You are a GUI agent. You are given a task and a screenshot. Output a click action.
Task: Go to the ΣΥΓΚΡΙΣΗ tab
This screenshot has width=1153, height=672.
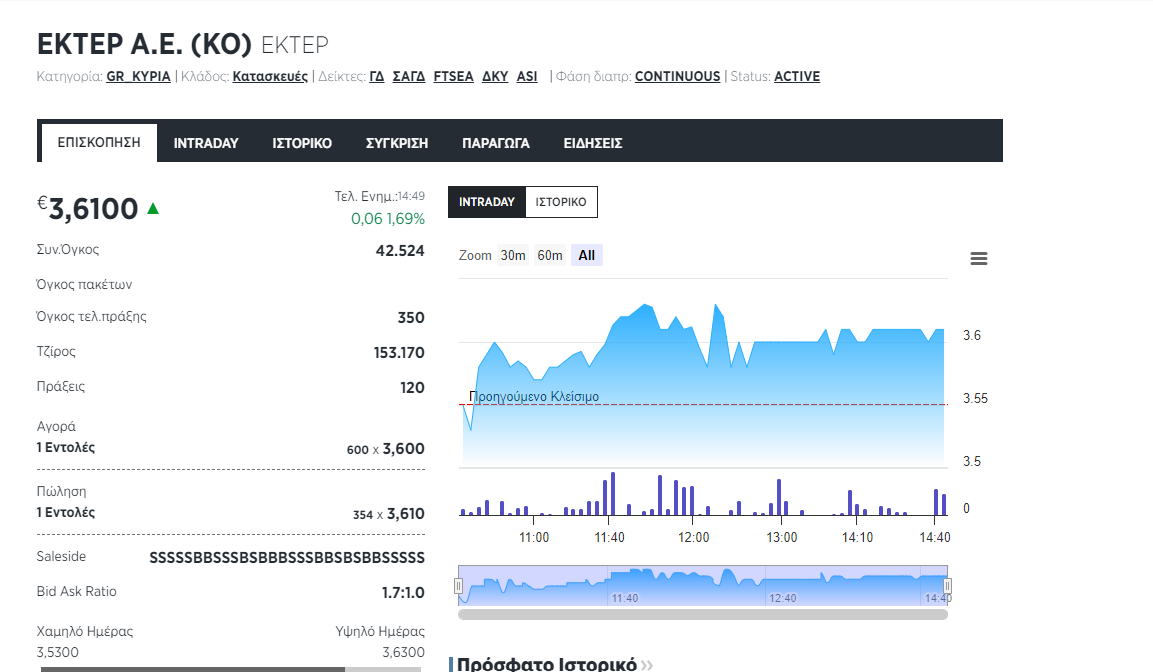point(397,143)
